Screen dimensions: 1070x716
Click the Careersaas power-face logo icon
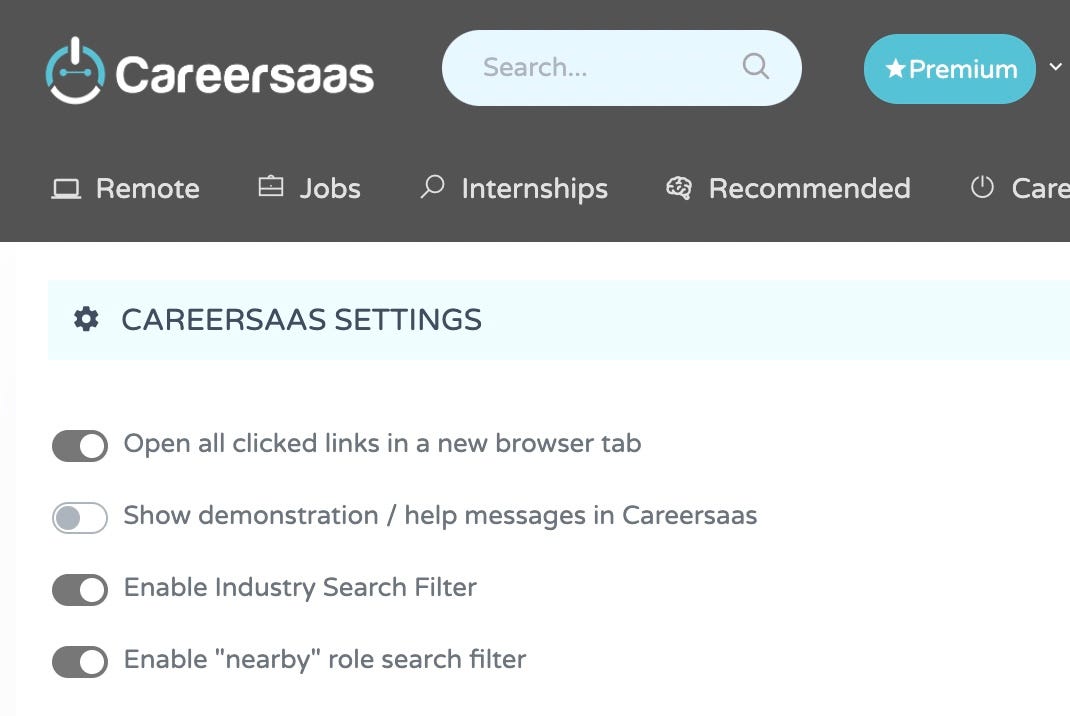click(x=75, y=70)
